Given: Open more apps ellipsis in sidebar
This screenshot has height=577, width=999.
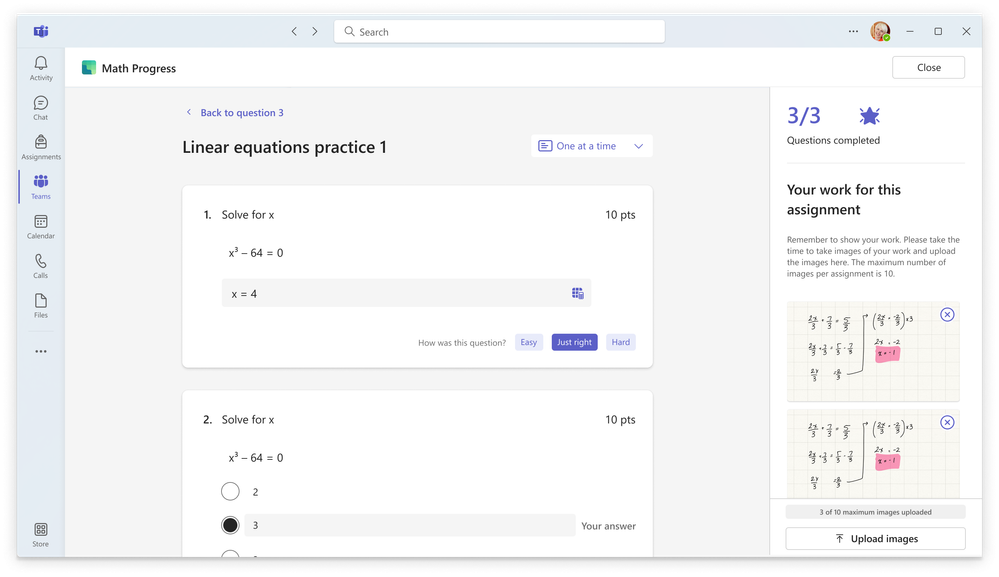Looking at the screenshot, I should coord(41,351).
